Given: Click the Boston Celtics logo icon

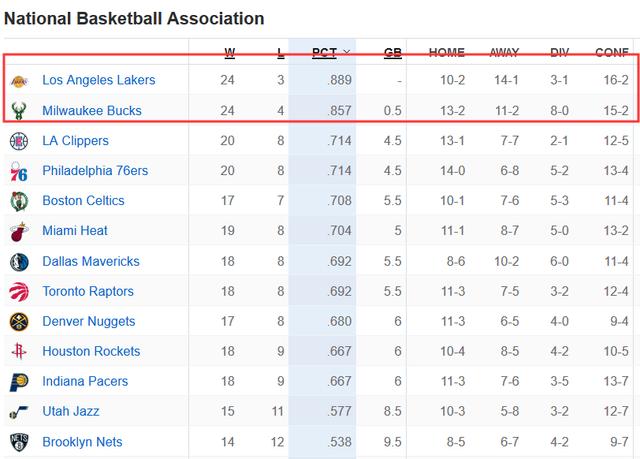Looking at the screenshot, I should point(19,201).
